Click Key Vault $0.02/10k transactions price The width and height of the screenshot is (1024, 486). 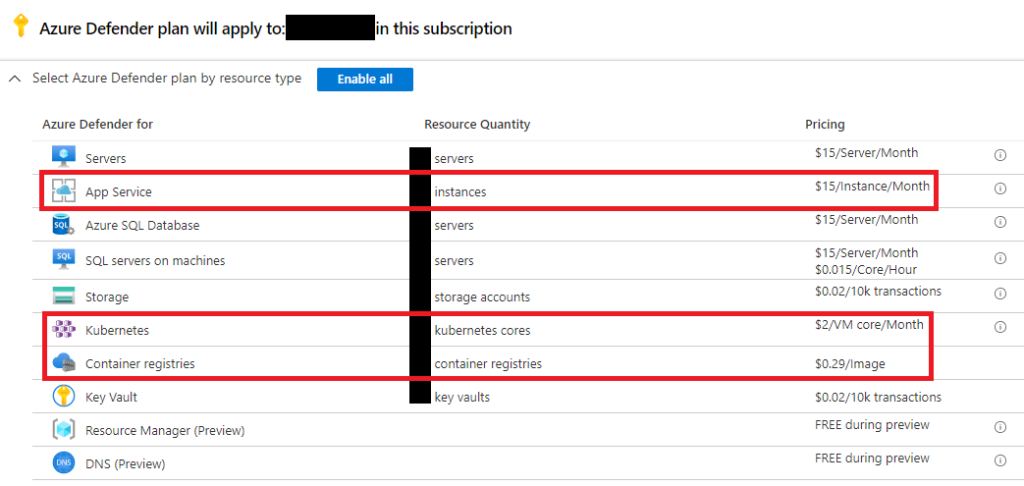(878, 397)
